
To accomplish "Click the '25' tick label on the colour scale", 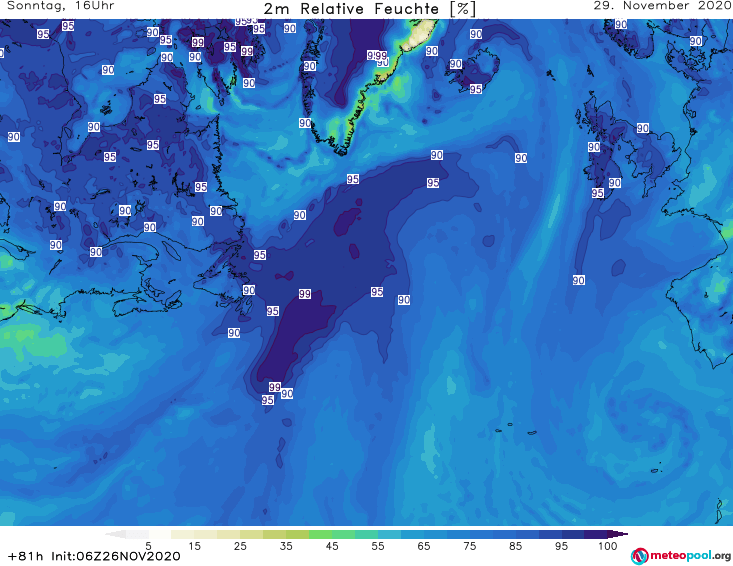I will pyautogui.click(x=240, y=546).
